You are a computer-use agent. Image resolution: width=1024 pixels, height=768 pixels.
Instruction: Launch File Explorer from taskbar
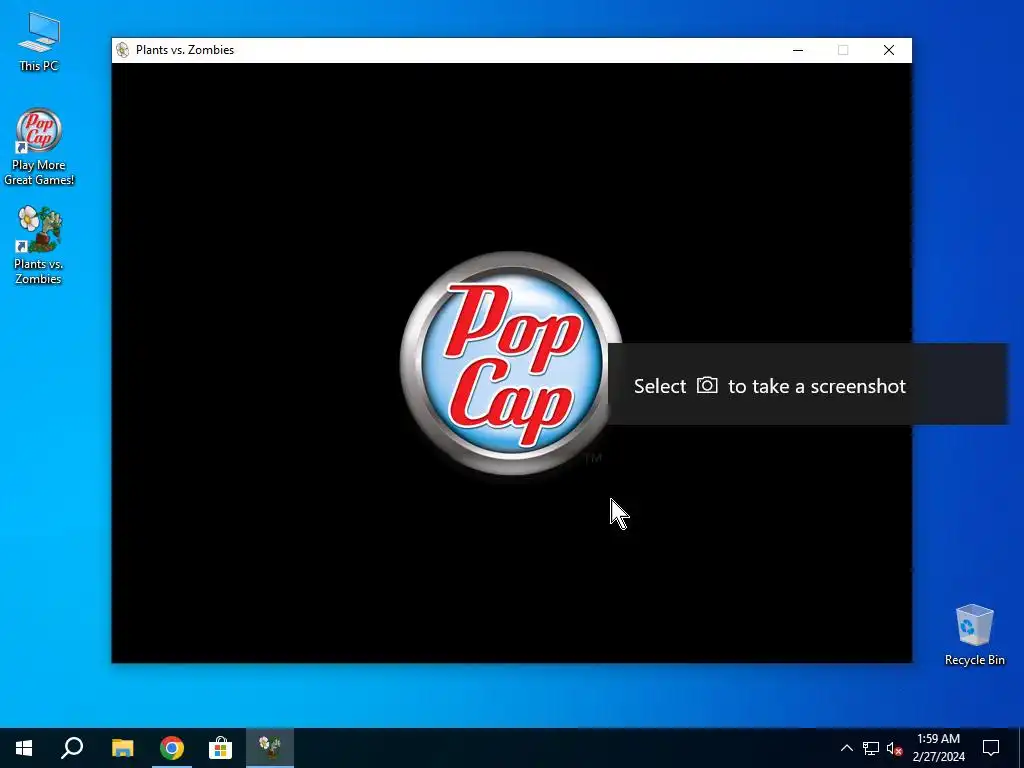click(122, 748)
